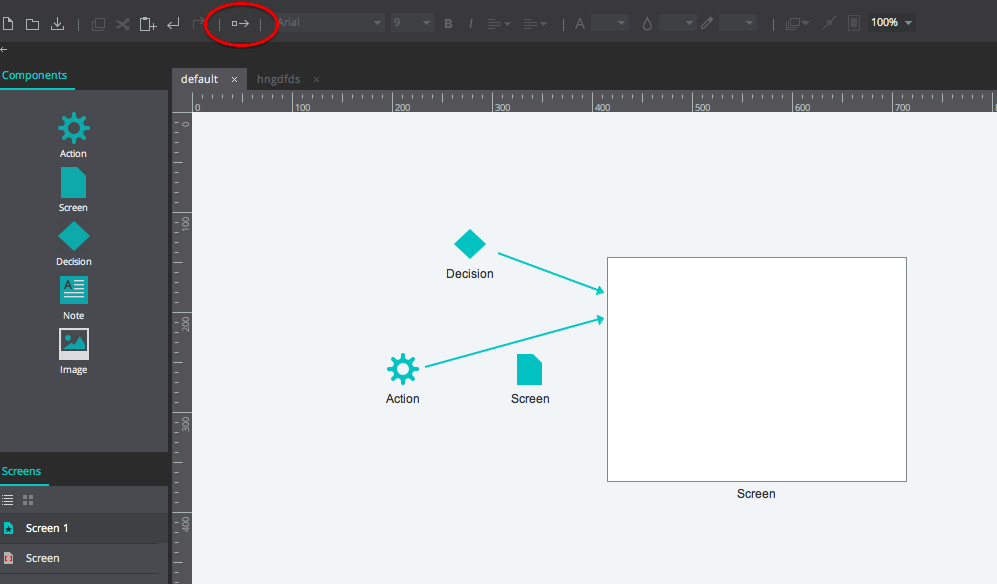Choose the Image component from Components
This screenshot has height=584, width=997.
[73, 344]
